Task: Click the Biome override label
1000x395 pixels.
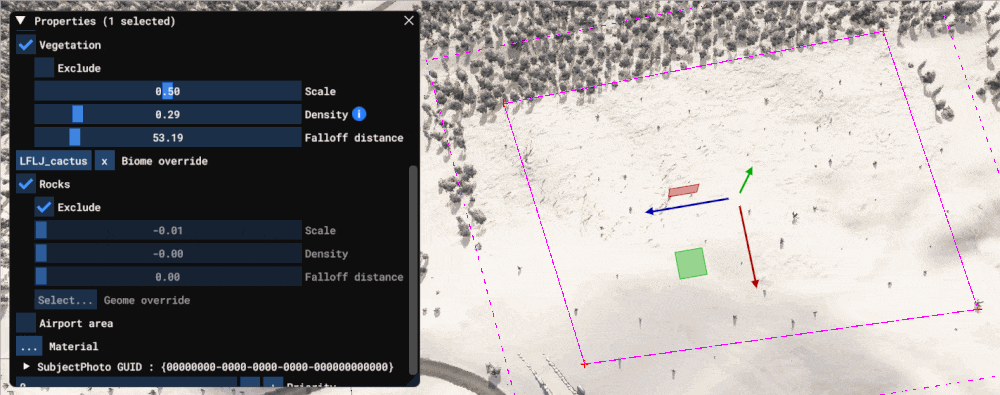Action: [x=165, y=161]
